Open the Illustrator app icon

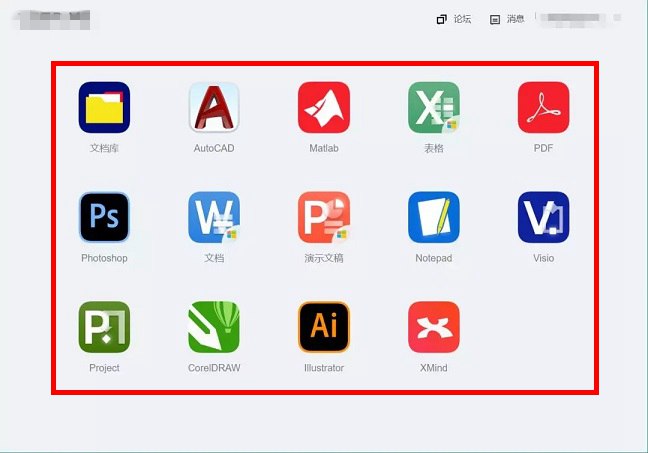coord(324,327)
